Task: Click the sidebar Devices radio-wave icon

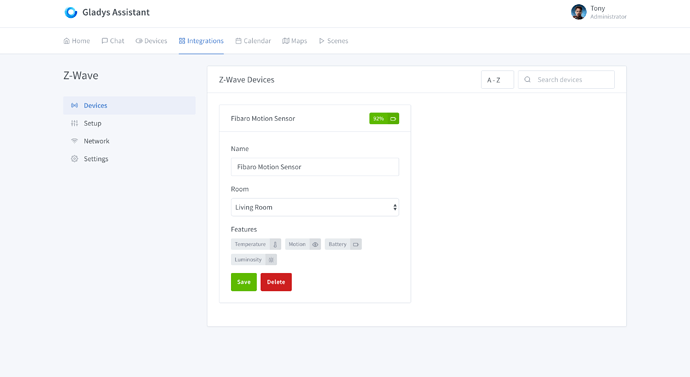Action: click(74, 106)
